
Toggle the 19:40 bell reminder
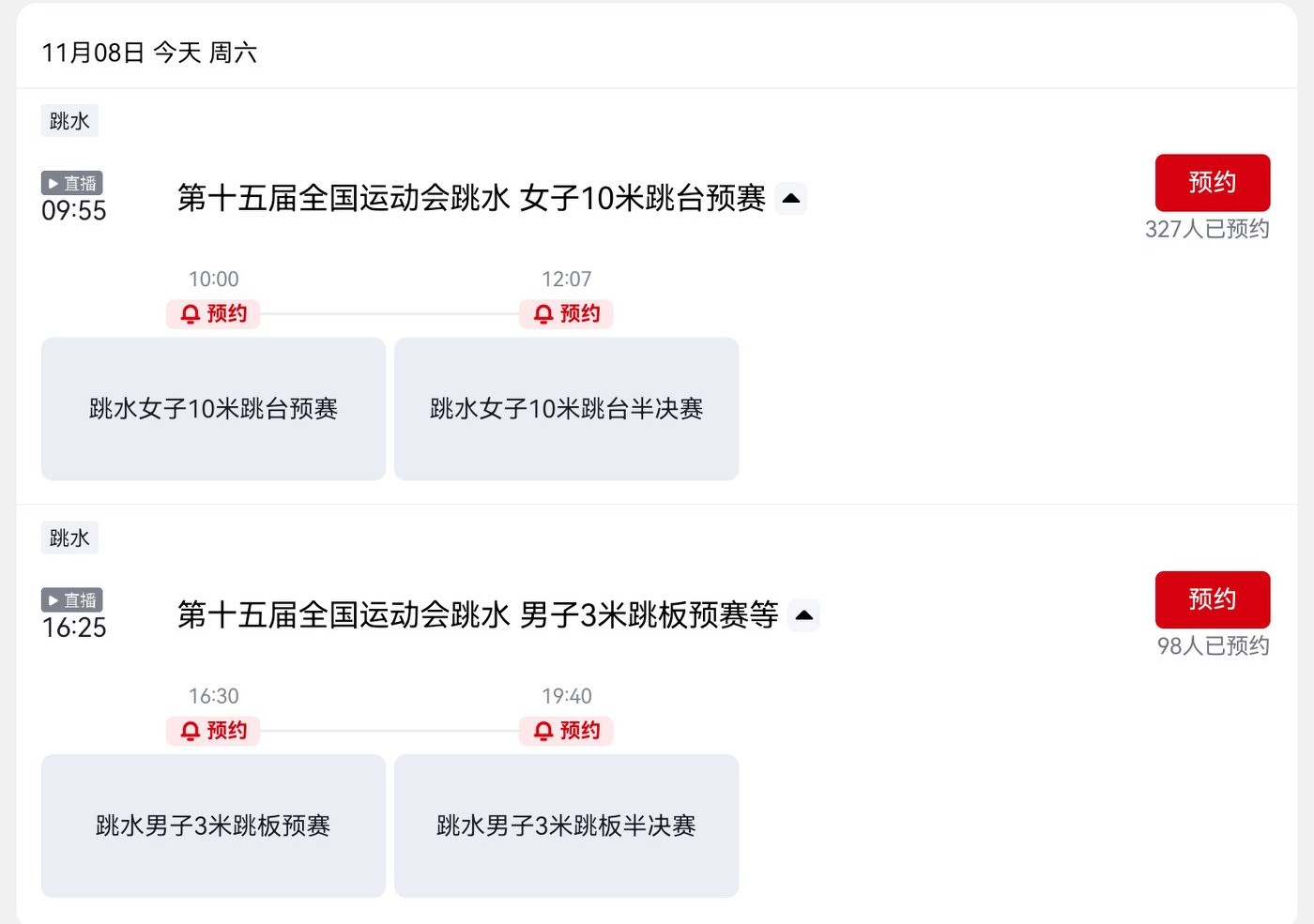[x=567, y=731]
